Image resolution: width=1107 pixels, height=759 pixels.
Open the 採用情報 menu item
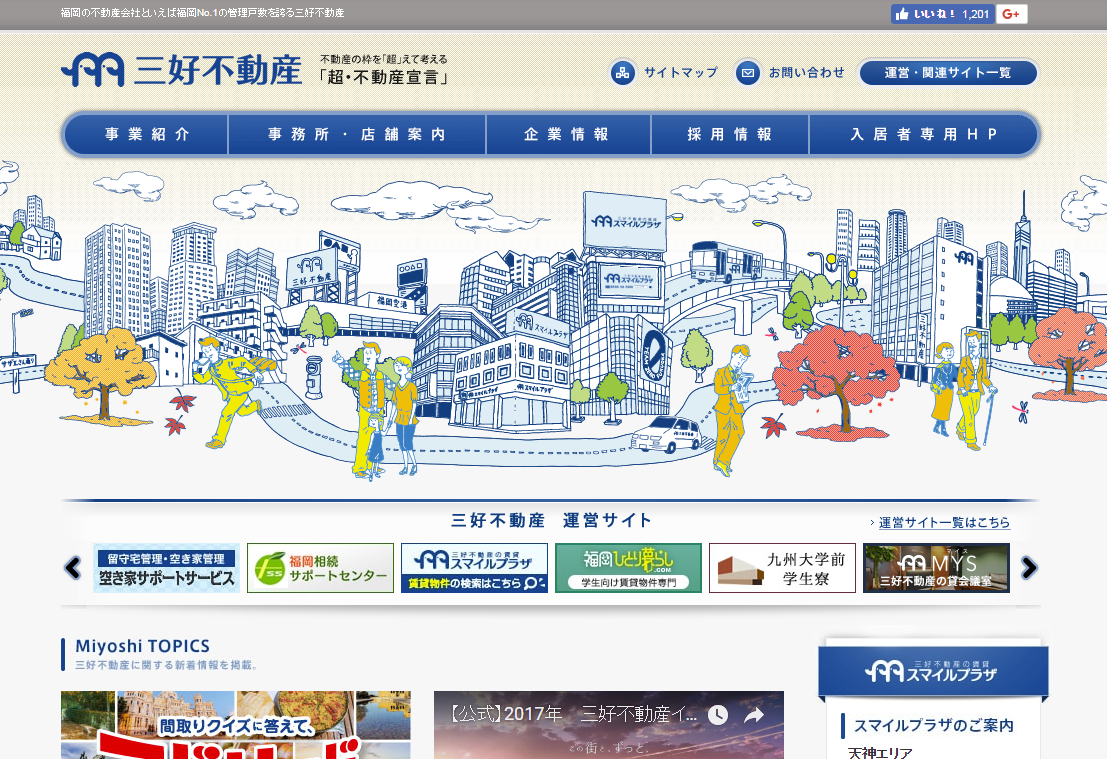pyautogui.click(x=729, y=134)
